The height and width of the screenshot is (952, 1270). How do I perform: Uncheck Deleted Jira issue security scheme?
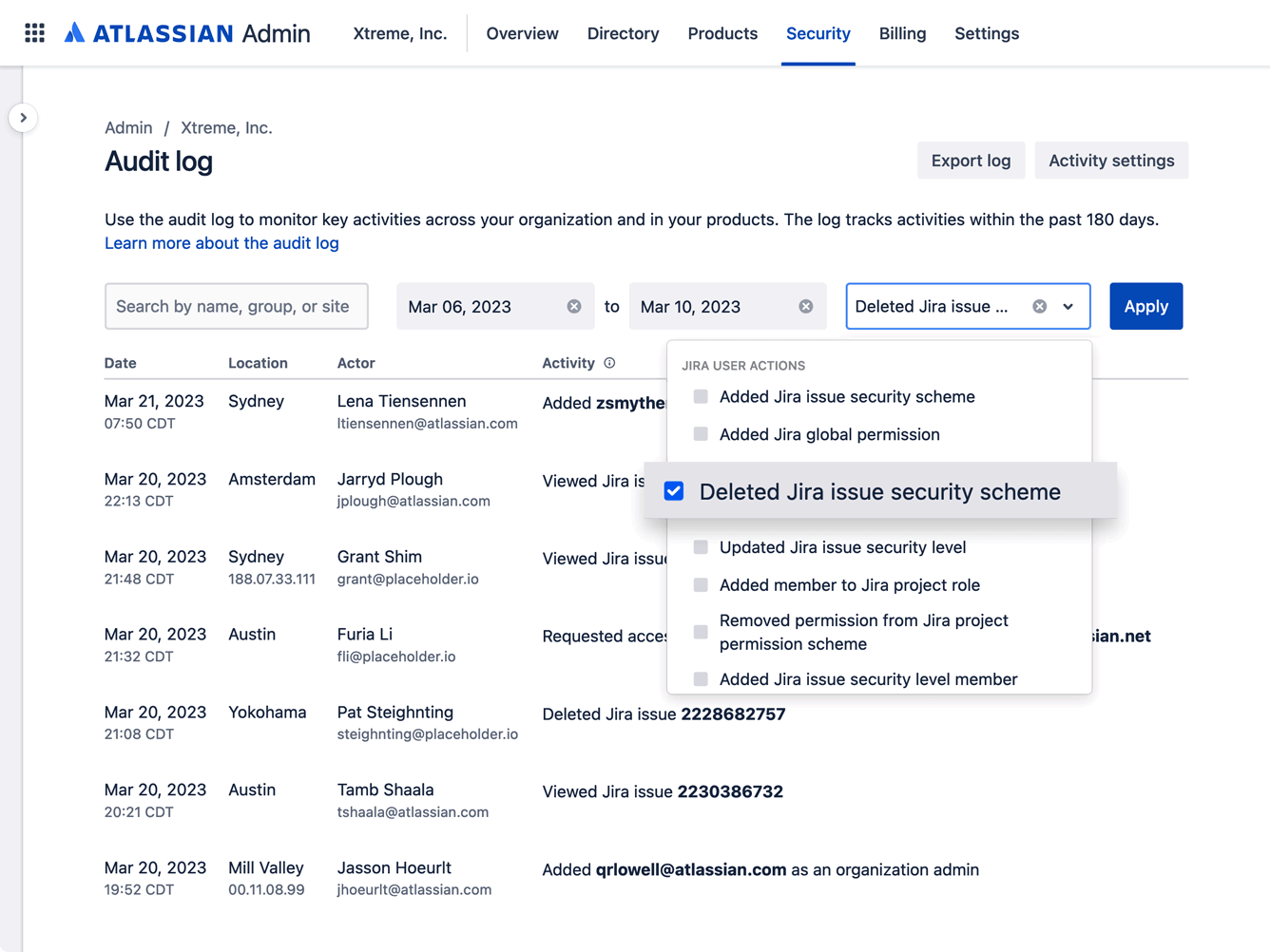674,491
